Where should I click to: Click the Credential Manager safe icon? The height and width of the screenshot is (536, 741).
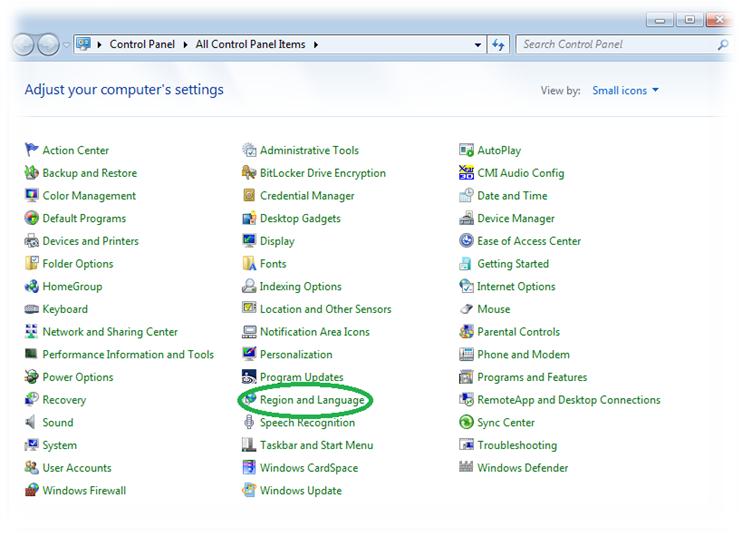[249, 195]
